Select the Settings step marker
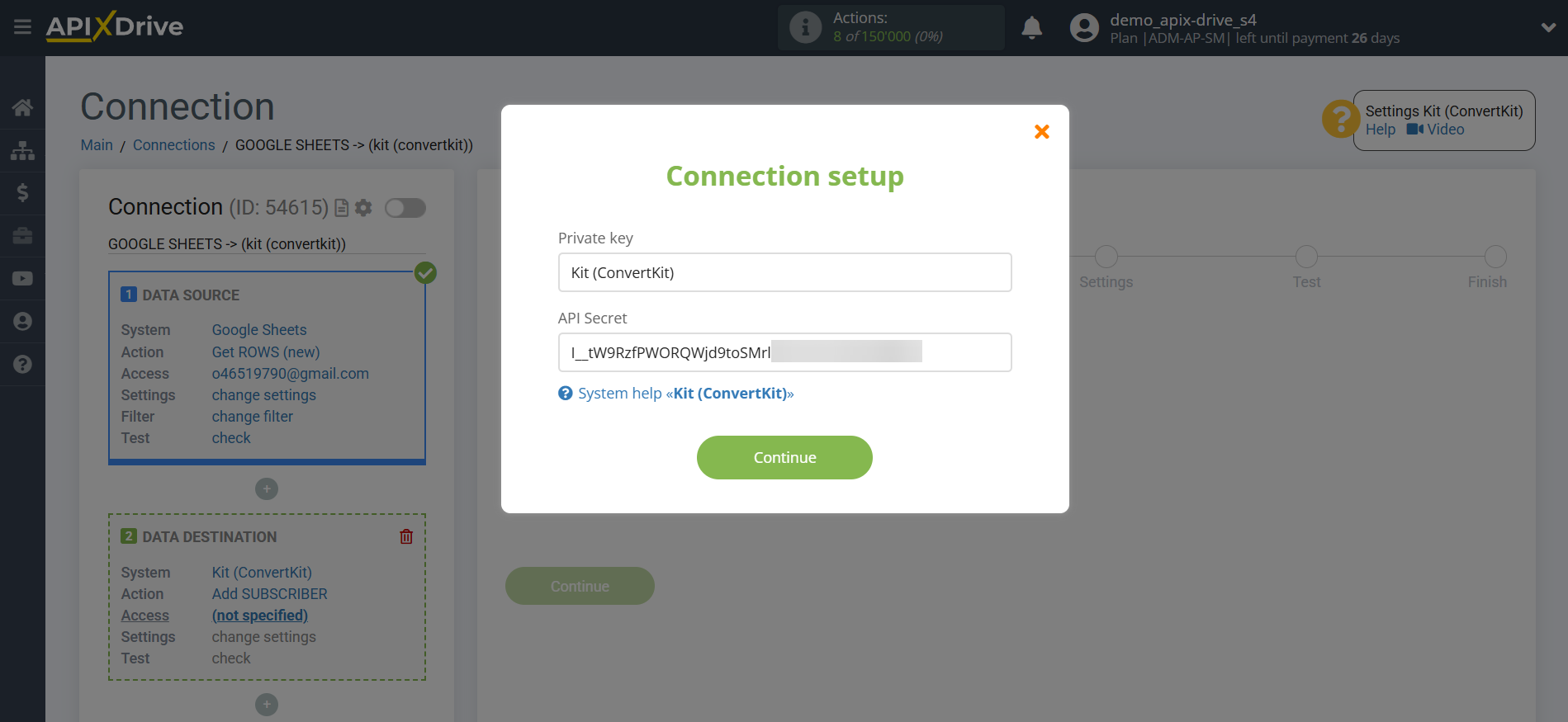This screenshot has height=722, width=1568. [1106, 257]
